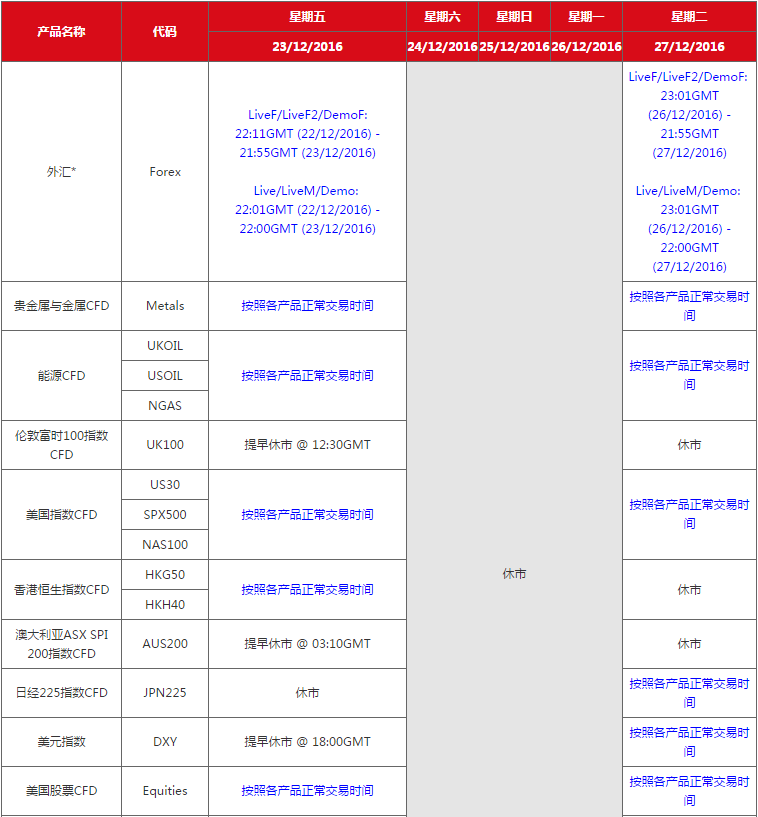Open Tuesday normal trading hours link for 能源CFD
The image size is (758, 817).
coord(689,375)
